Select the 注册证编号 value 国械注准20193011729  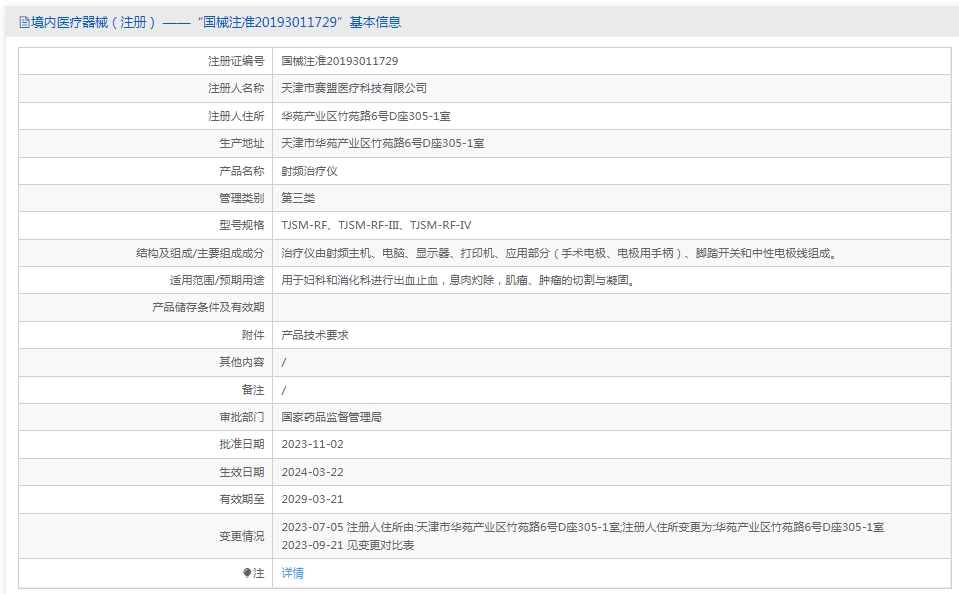[x=339, y=61]
